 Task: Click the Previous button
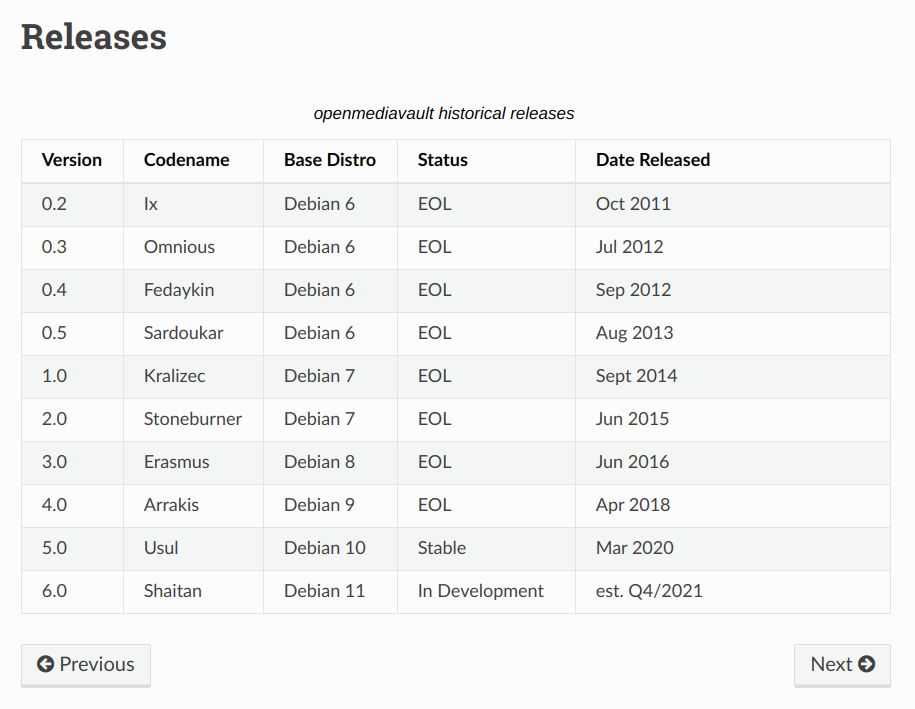click(86, 665)
